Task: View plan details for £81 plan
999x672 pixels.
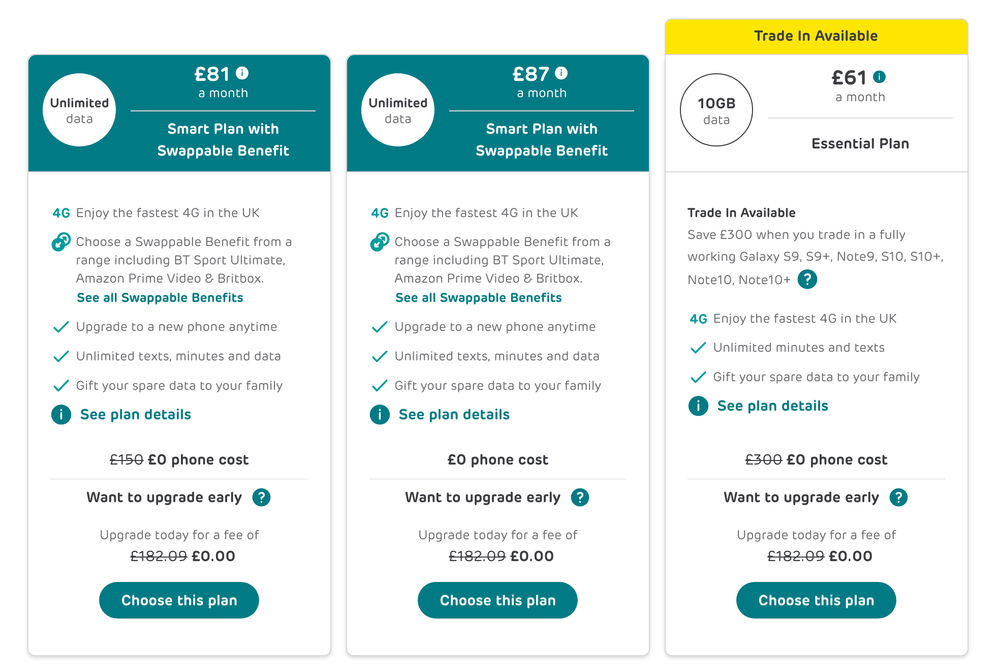Action: 135,414
